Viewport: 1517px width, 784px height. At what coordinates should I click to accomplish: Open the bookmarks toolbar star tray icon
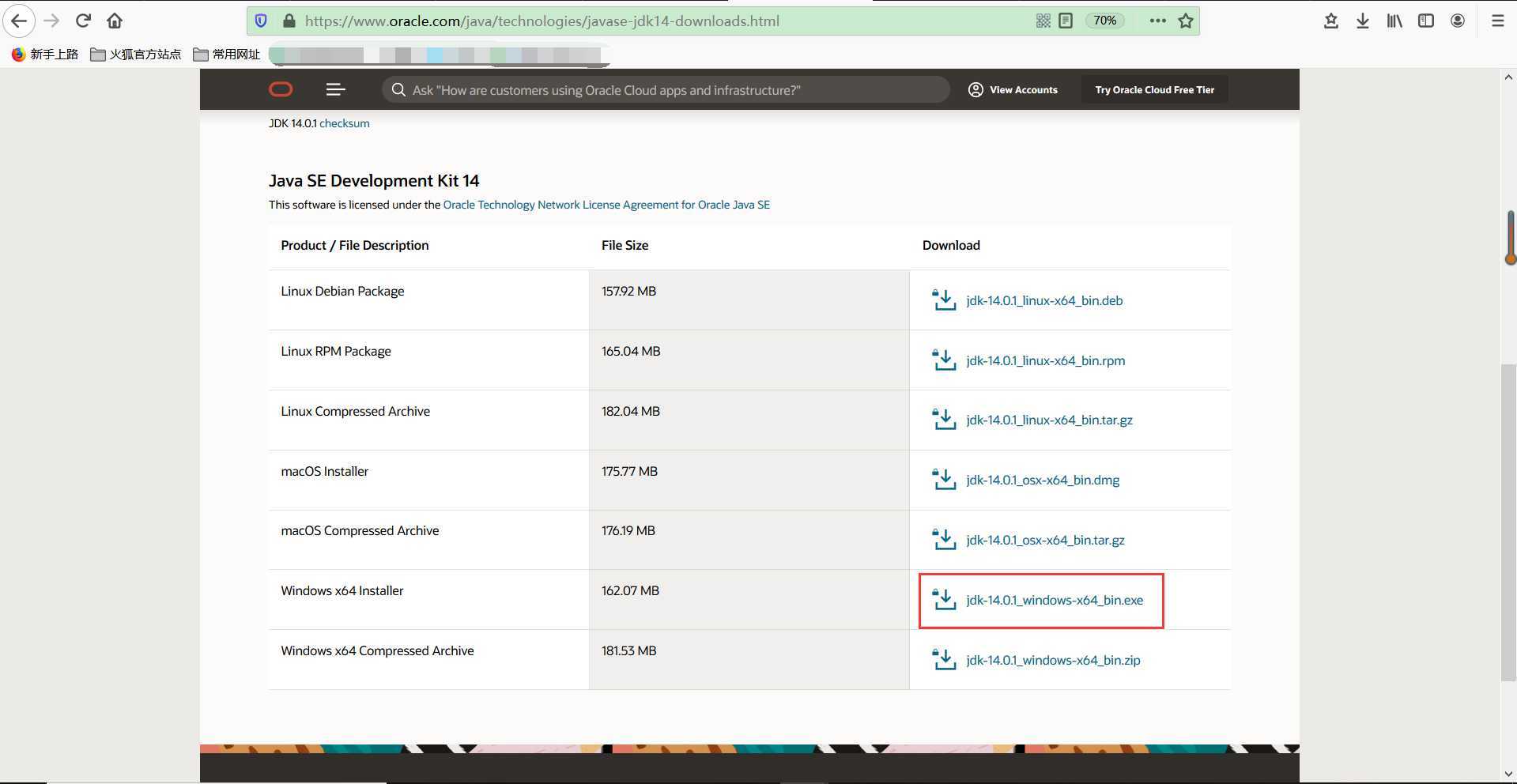(1331, 21)
